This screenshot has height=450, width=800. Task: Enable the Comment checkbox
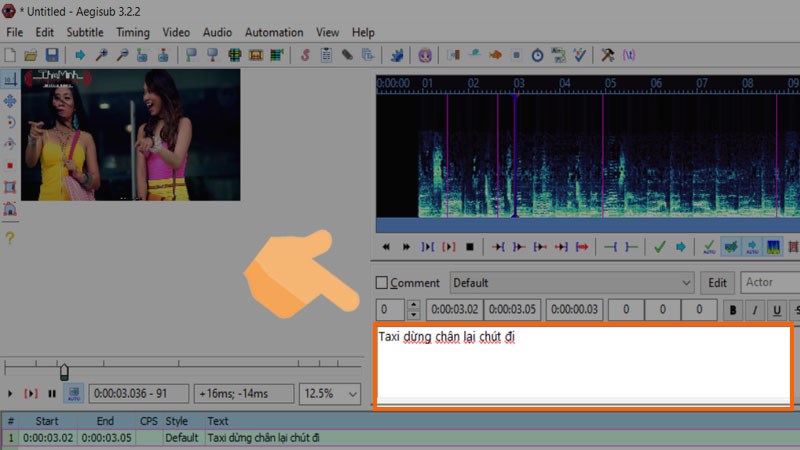point(382,283)
